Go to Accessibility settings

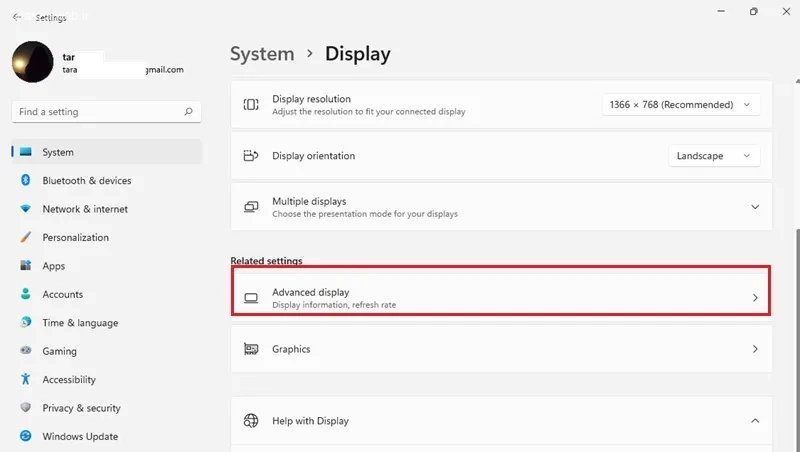(107, 380)
